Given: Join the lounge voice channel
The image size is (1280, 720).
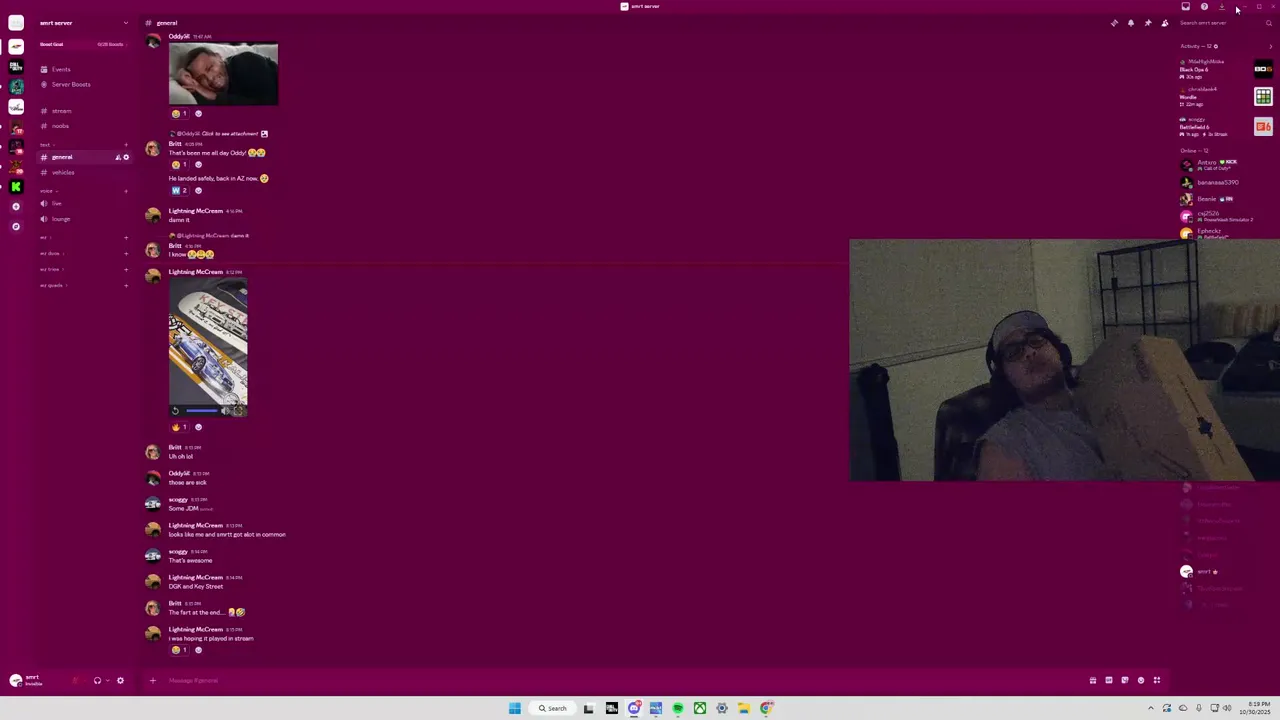Looking at the screenshot, I should [x=84, y=219].
